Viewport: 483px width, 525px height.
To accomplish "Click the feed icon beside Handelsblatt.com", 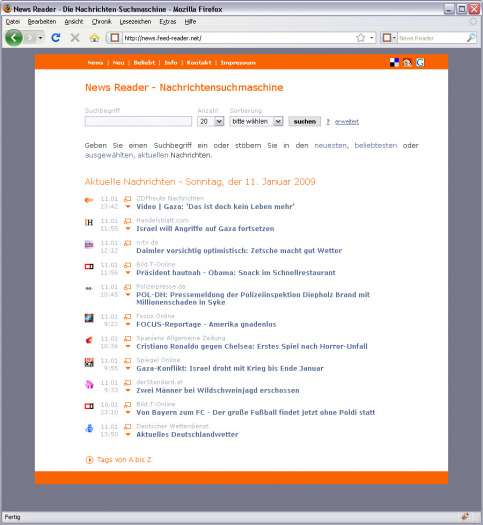I will coord(128,221).
